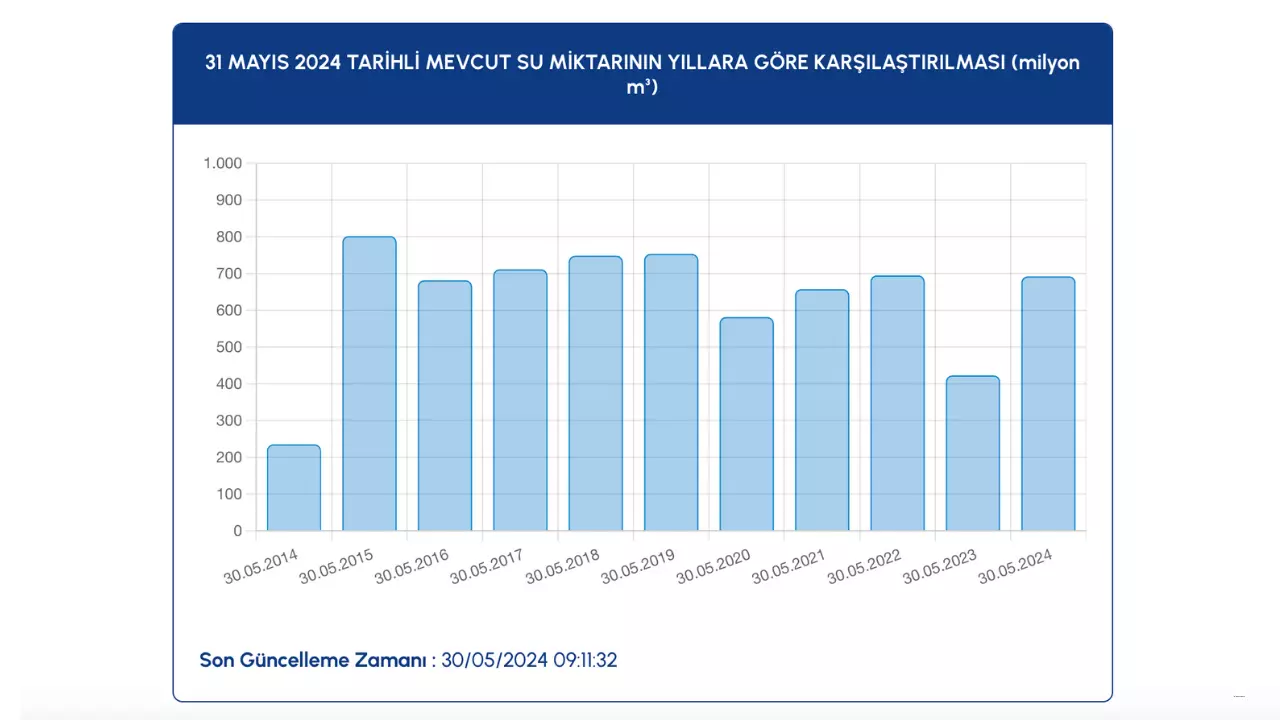This screenshot has height=720, width=1280.
Task: Click the y-axis label 200
Action: pyautogui.click(x=230, y=457)
